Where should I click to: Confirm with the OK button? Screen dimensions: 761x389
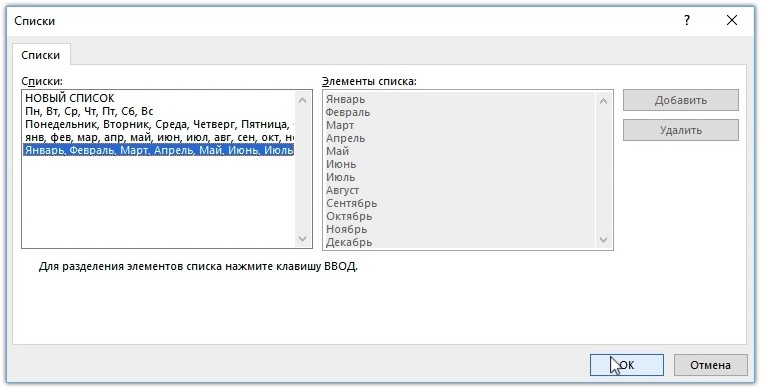point(627,365)
